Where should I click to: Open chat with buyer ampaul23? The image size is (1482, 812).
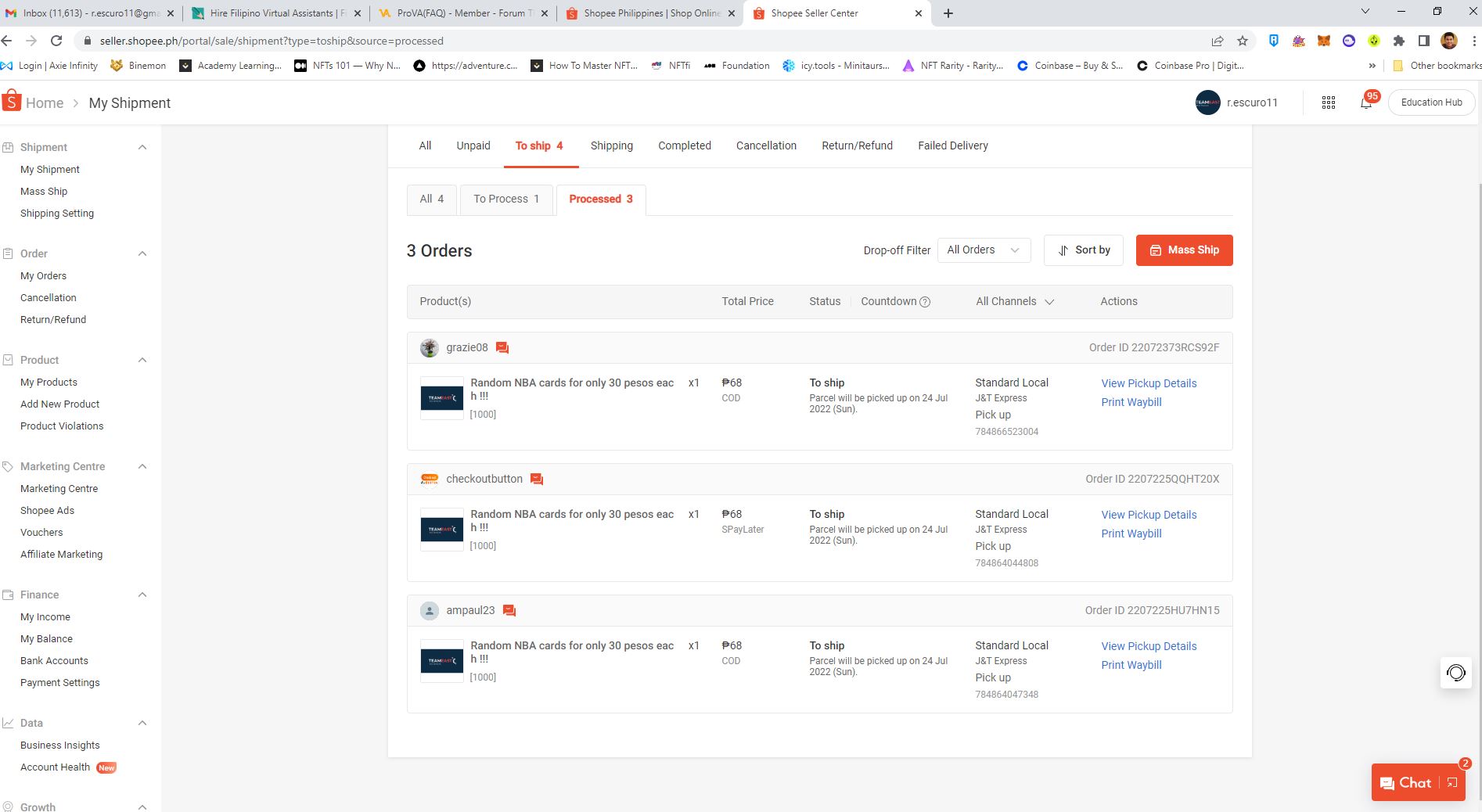[509, 611]
